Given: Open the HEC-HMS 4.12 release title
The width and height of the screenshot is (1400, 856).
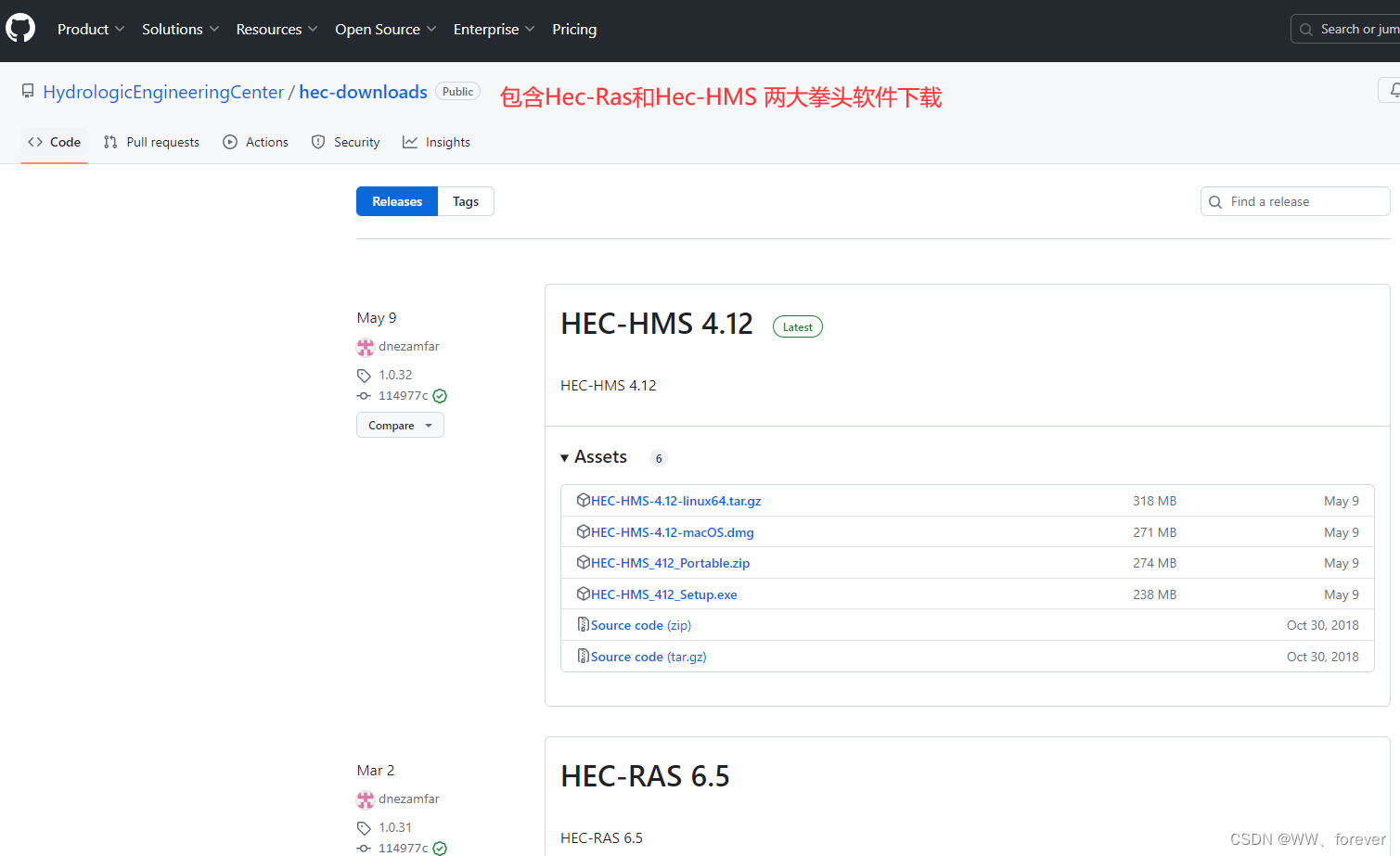Looking at the screenshot, I should pyautogui.click(x=657, y=324).
